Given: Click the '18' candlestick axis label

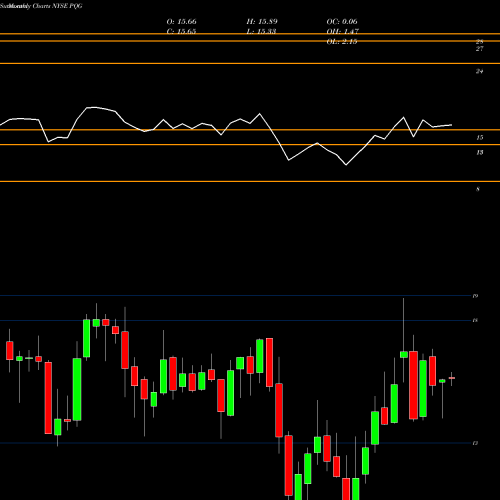Looking at the screenshot, I should tap(475, 320).
